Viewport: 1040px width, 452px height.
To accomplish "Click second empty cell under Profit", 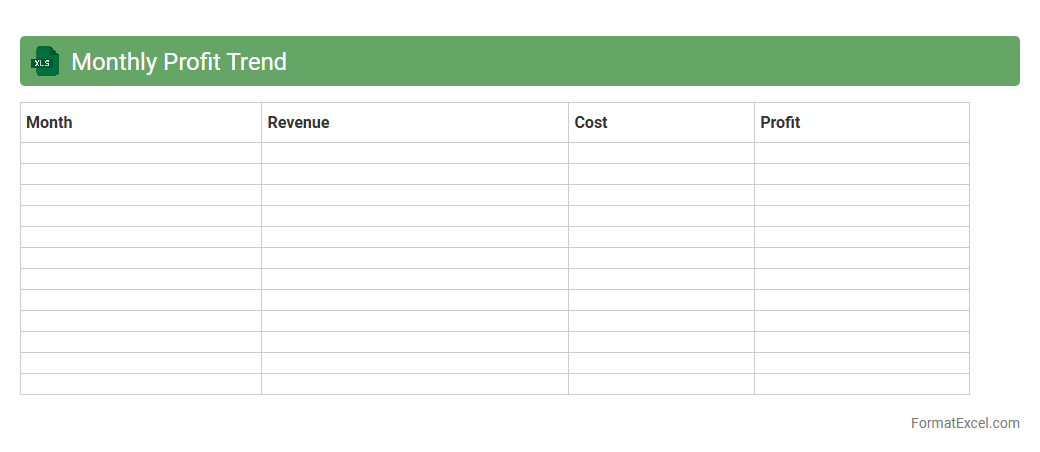I will click(861, 174).
